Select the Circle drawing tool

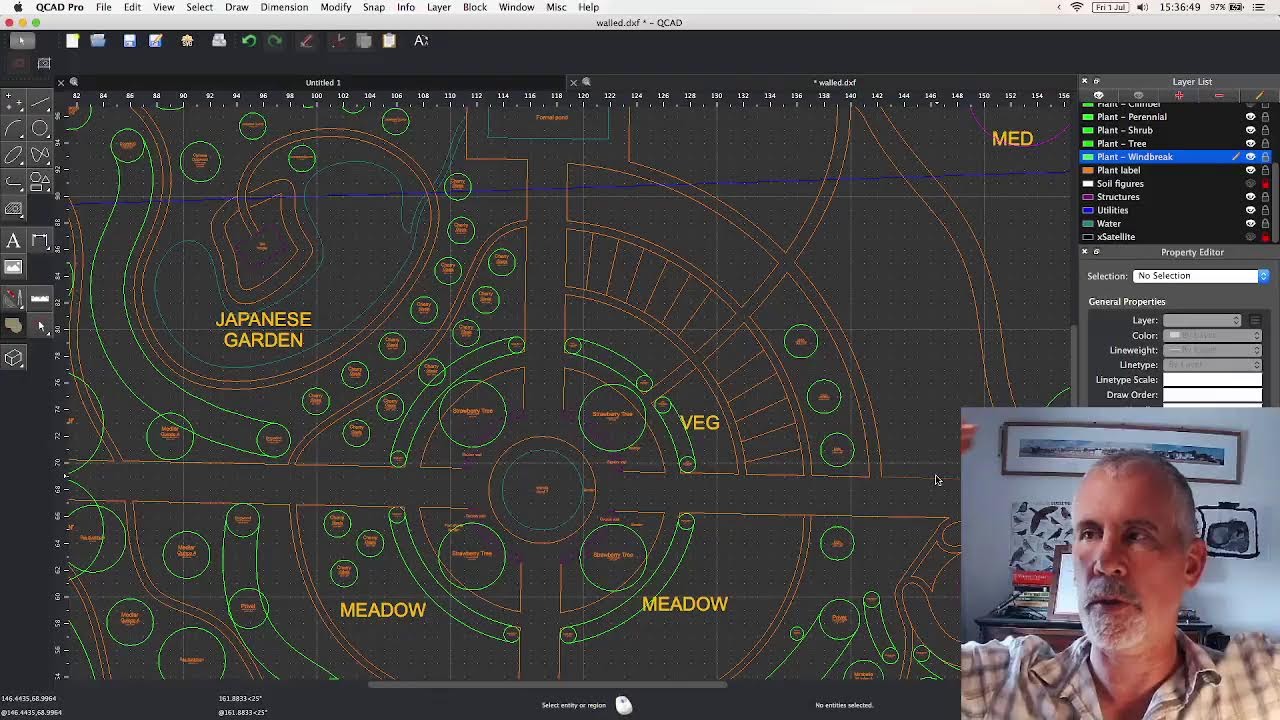point(40,128)
